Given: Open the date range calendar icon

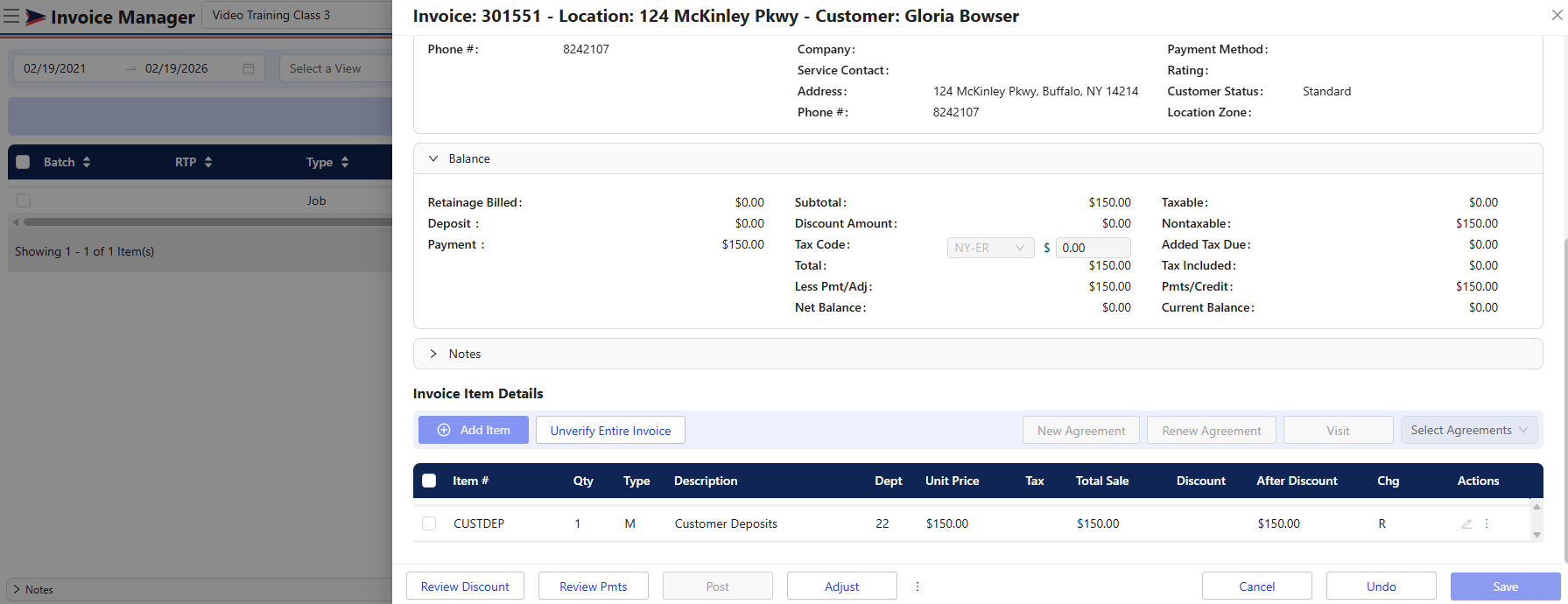Looking at the screenshot, I should click(249, 68).
